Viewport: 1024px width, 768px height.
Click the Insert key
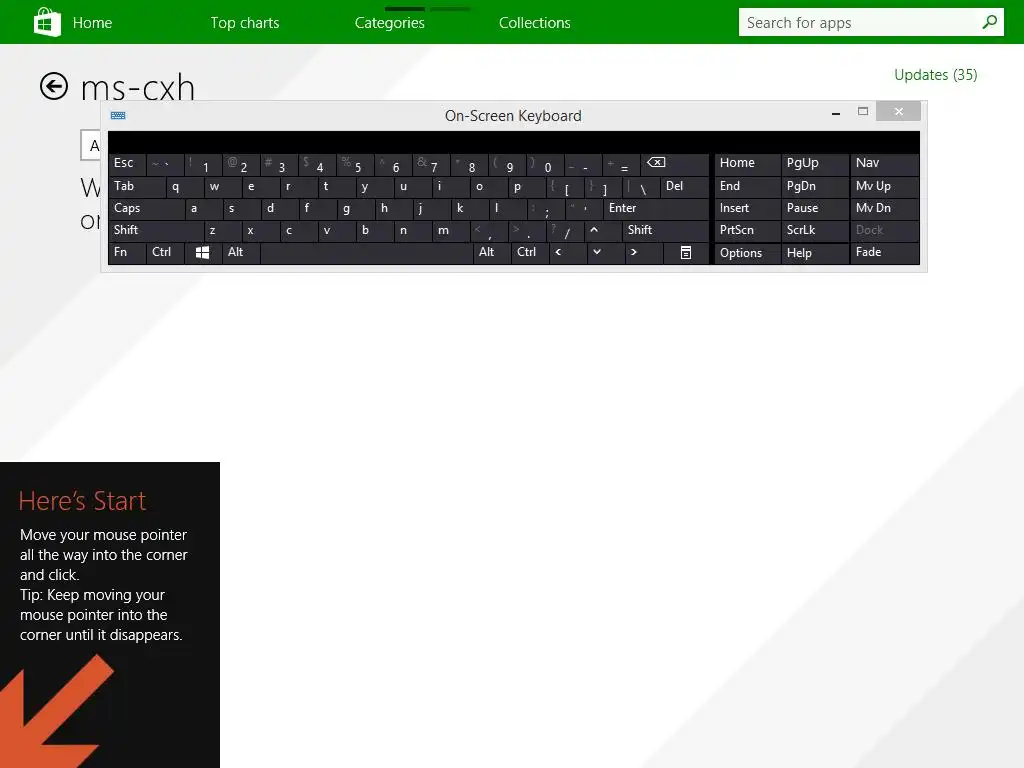tap(748, 209)
